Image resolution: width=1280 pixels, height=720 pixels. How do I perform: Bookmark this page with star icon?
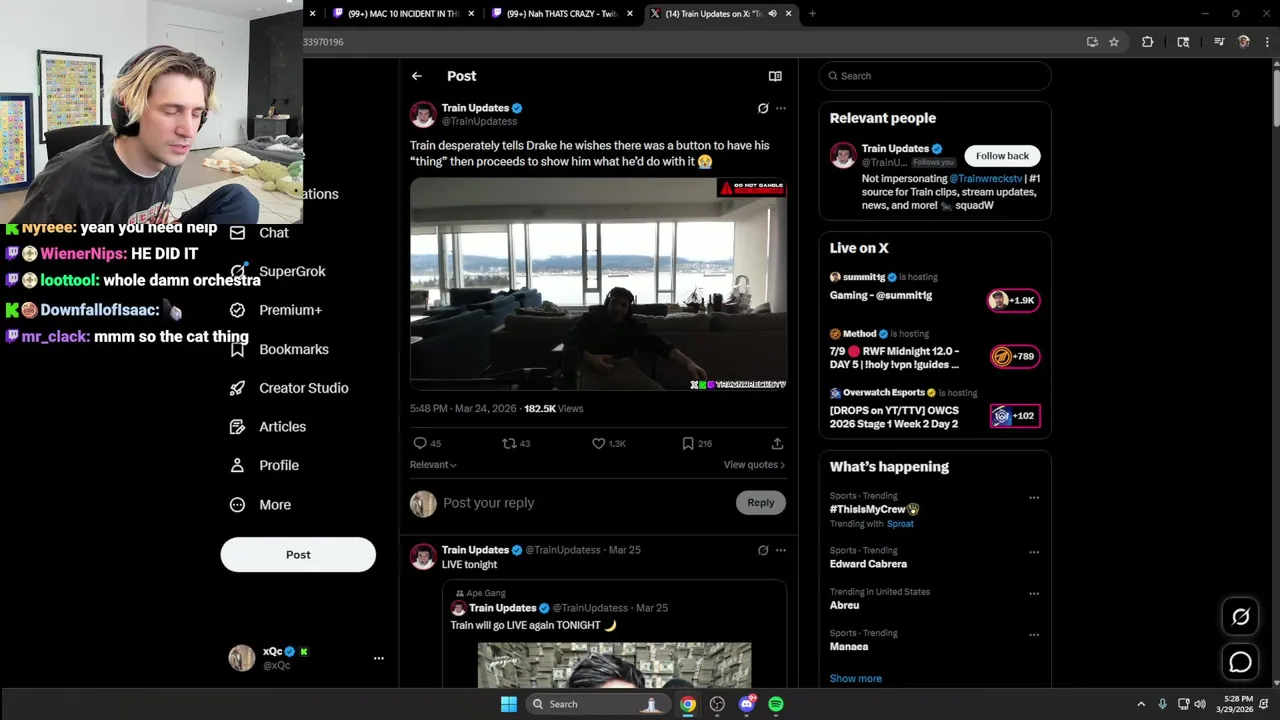click(x=1114, y=42)
